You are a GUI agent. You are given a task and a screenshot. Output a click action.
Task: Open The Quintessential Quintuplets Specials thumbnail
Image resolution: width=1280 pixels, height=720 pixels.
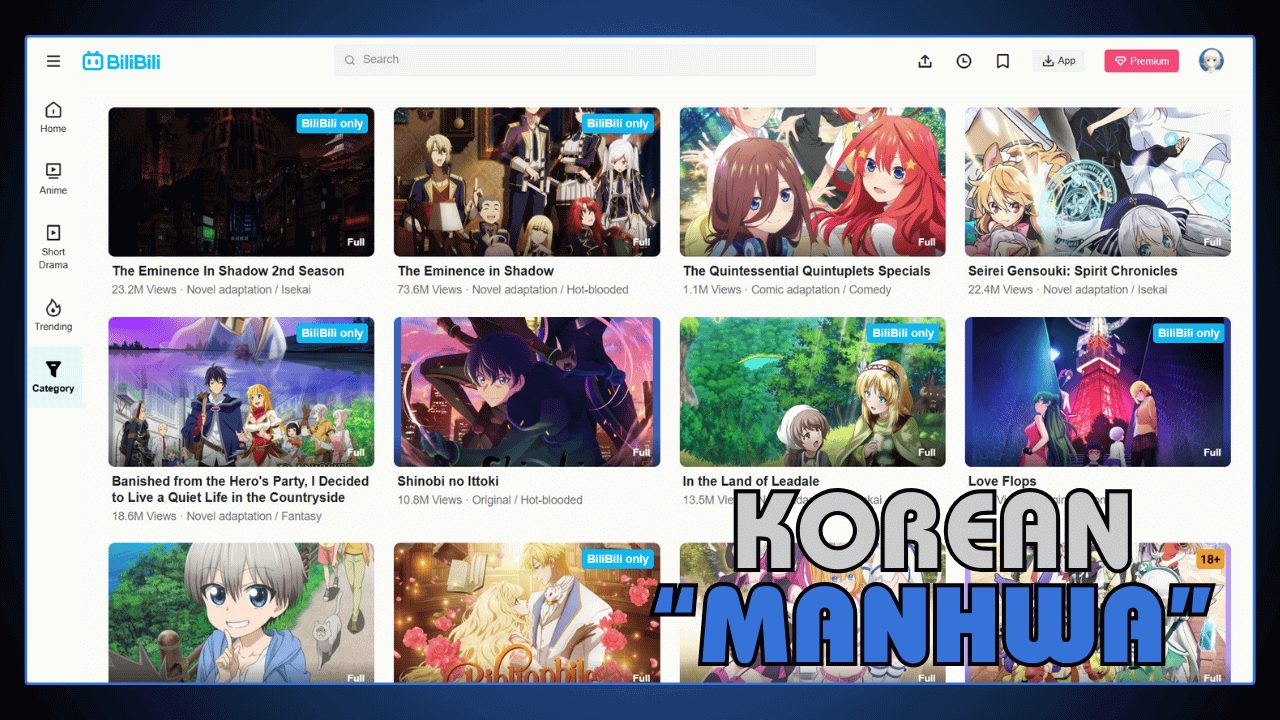[x=812, y=182]
